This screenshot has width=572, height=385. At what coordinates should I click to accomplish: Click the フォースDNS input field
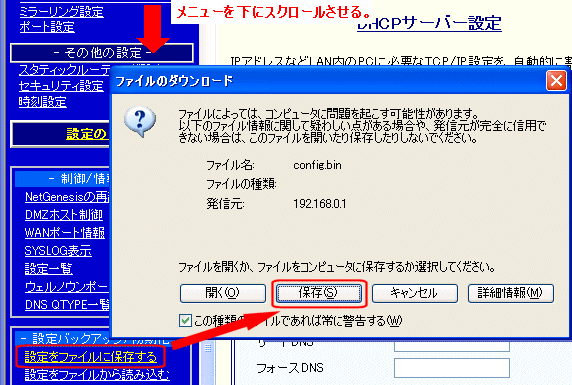(x=452, y=368)
